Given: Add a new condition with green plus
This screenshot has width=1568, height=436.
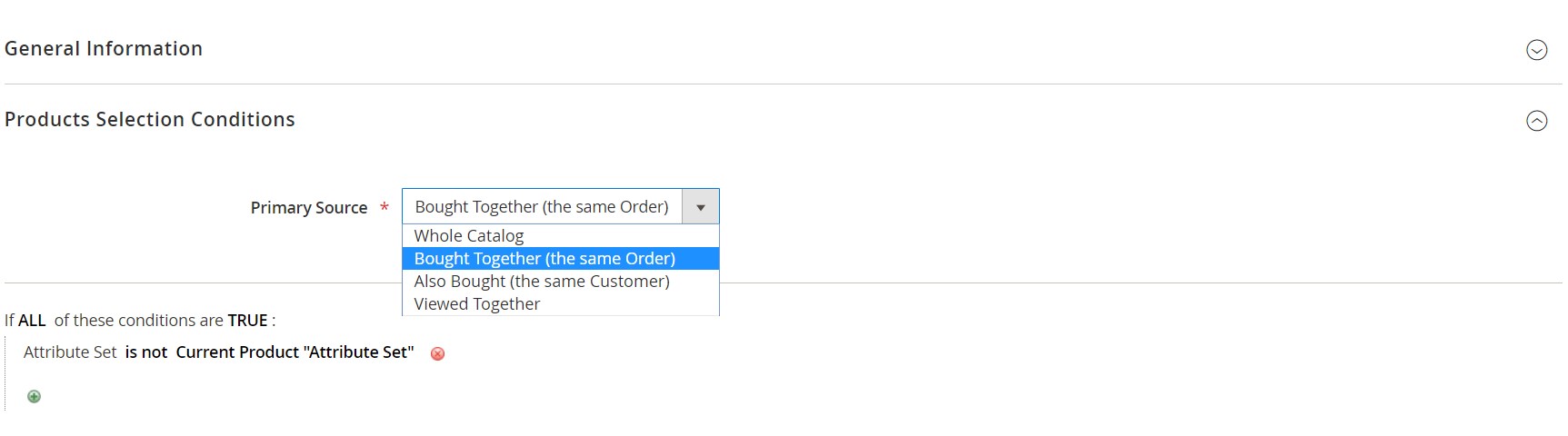Looking at the screenshot, I should point(34,396).
